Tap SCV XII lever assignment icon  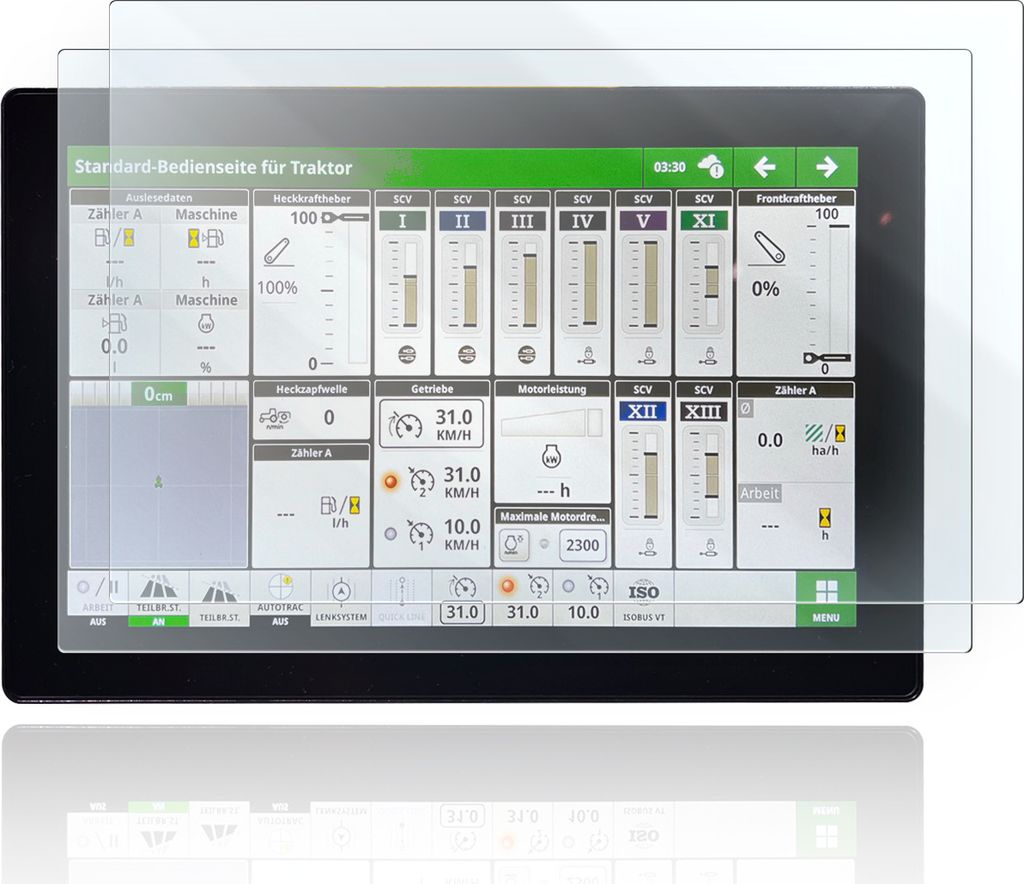[x=648, y=546]
